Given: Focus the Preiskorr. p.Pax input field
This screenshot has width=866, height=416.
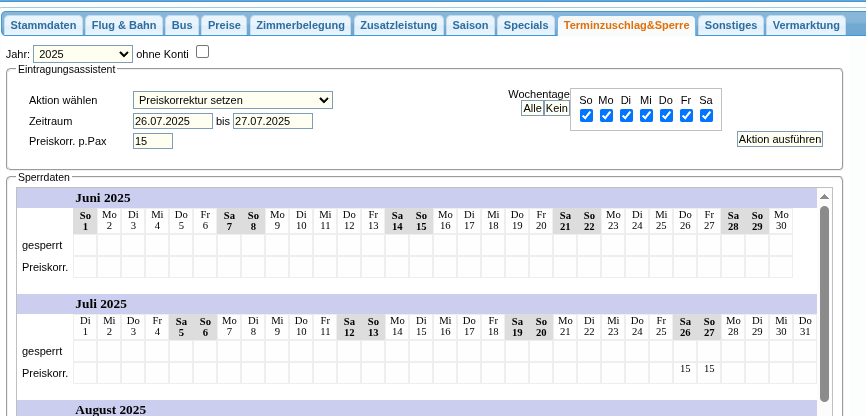Looking at the screenshot, I should [x=152, y=141].
